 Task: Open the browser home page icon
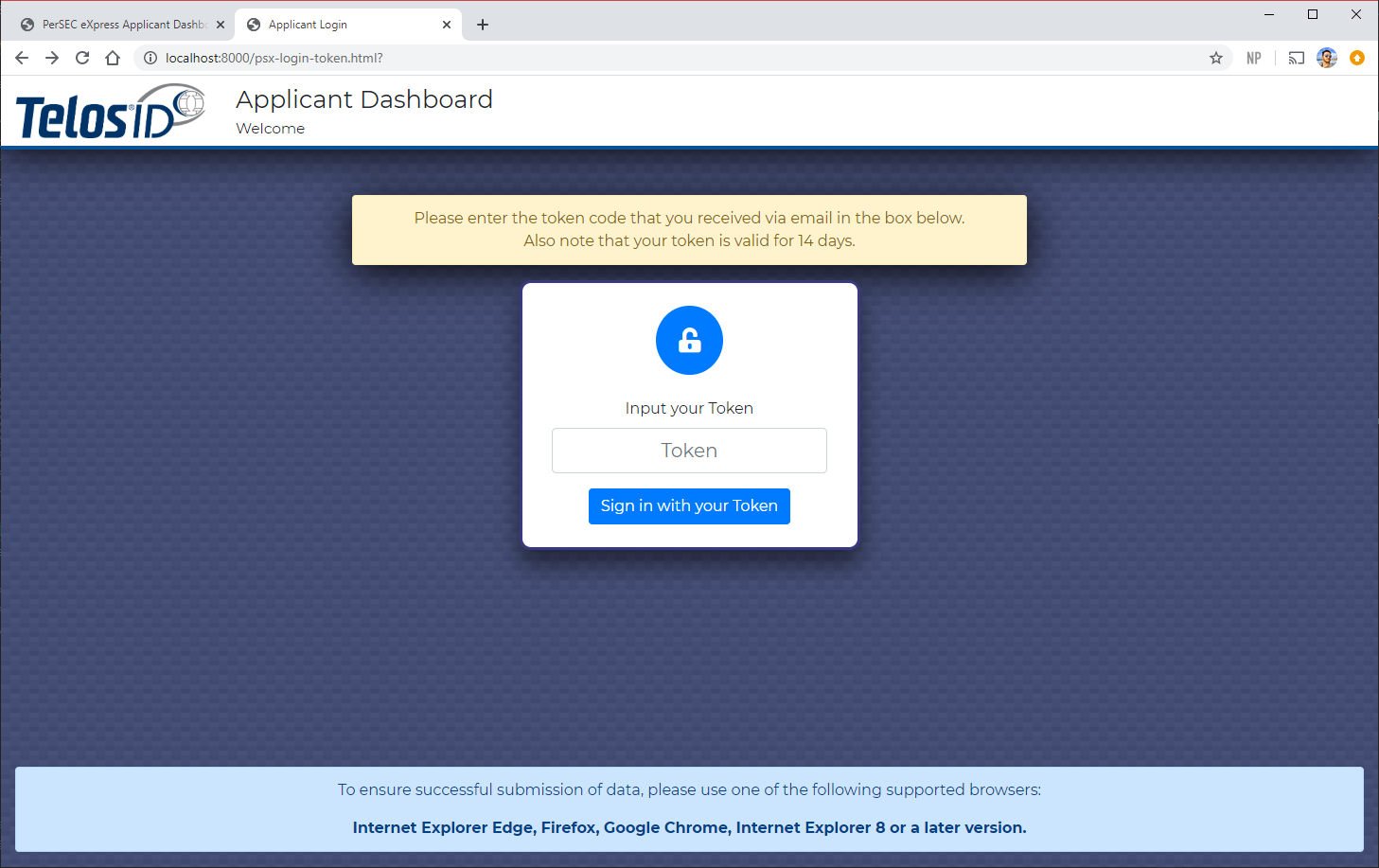coord(113,58)
